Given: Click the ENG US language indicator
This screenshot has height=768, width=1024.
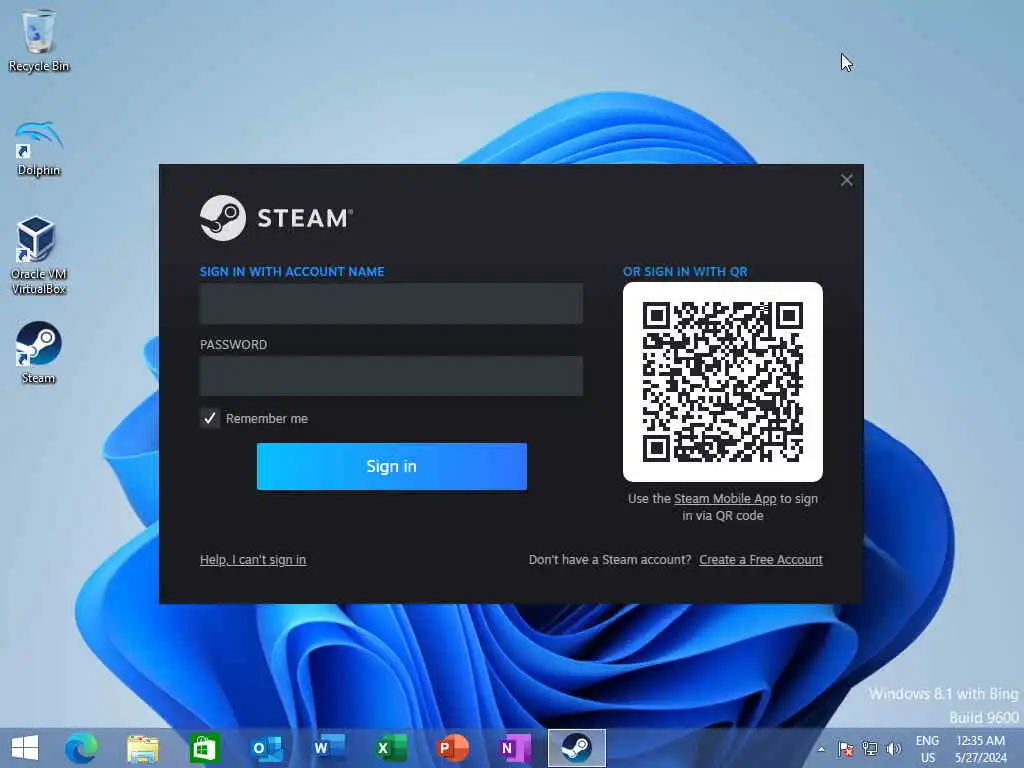Looking at the screenshot, I should tap(927, 749).
